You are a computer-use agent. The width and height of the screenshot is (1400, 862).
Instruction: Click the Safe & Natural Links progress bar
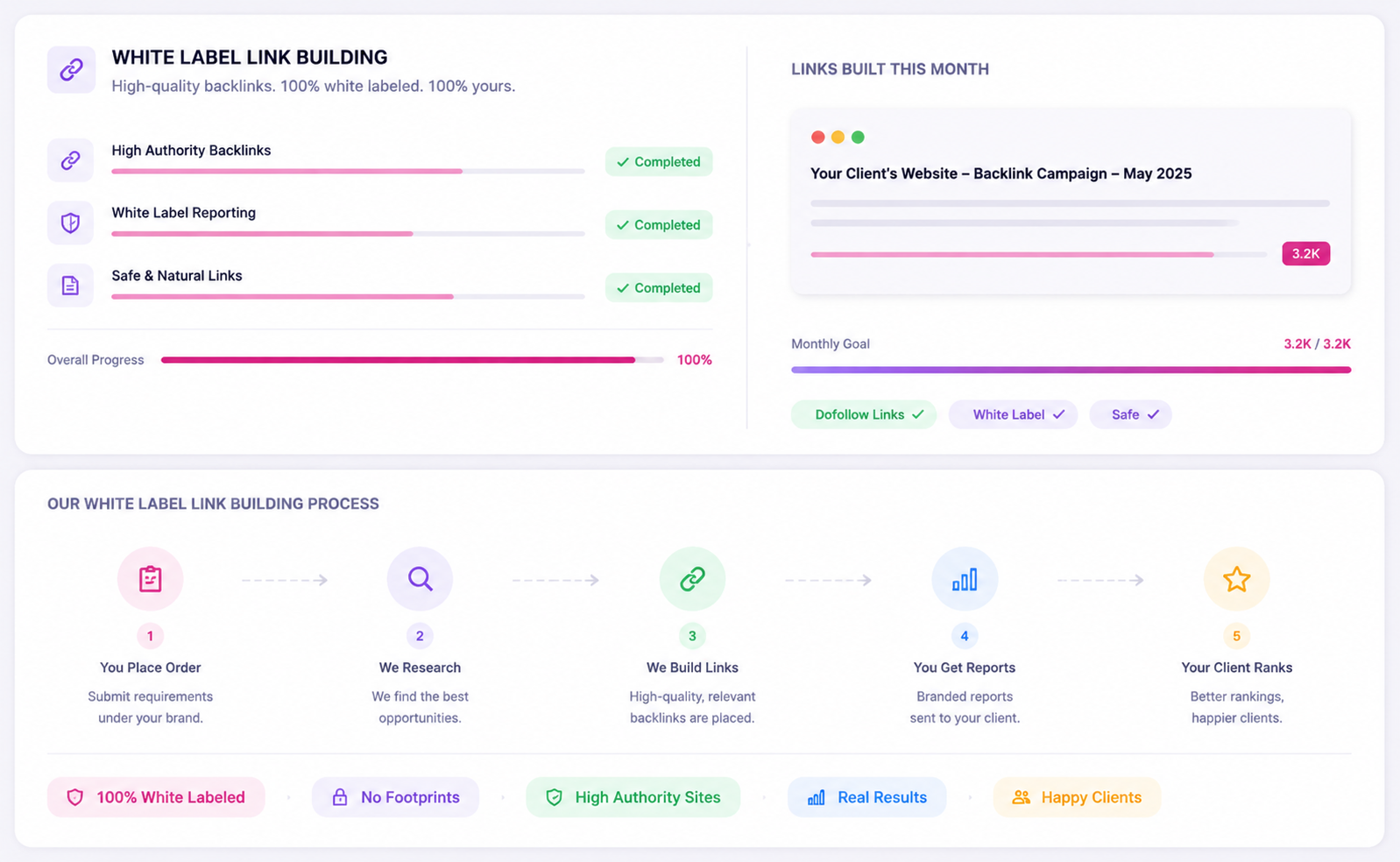click(348, 296)
